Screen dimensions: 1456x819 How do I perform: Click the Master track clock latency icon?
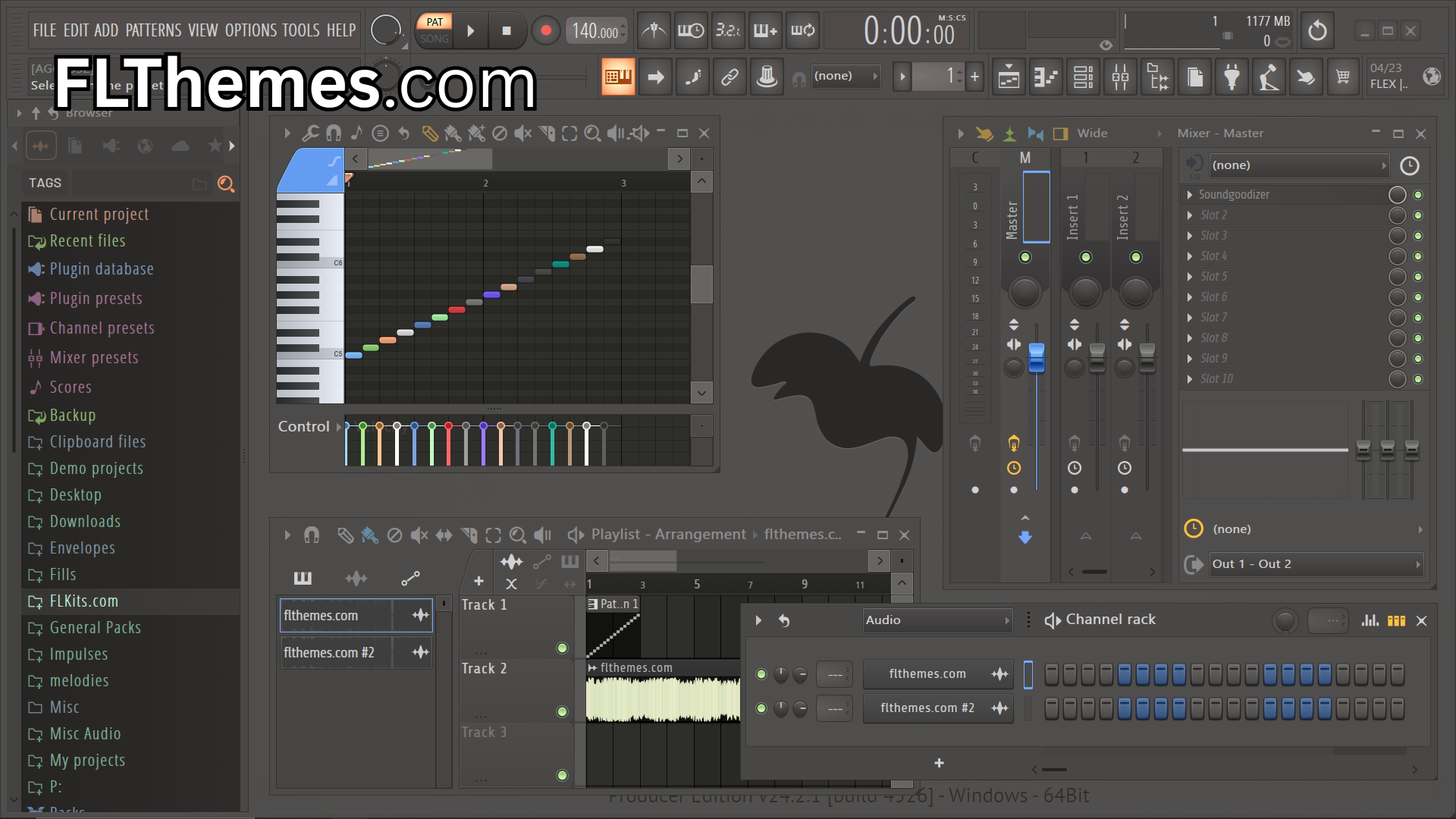point(1014,468)
